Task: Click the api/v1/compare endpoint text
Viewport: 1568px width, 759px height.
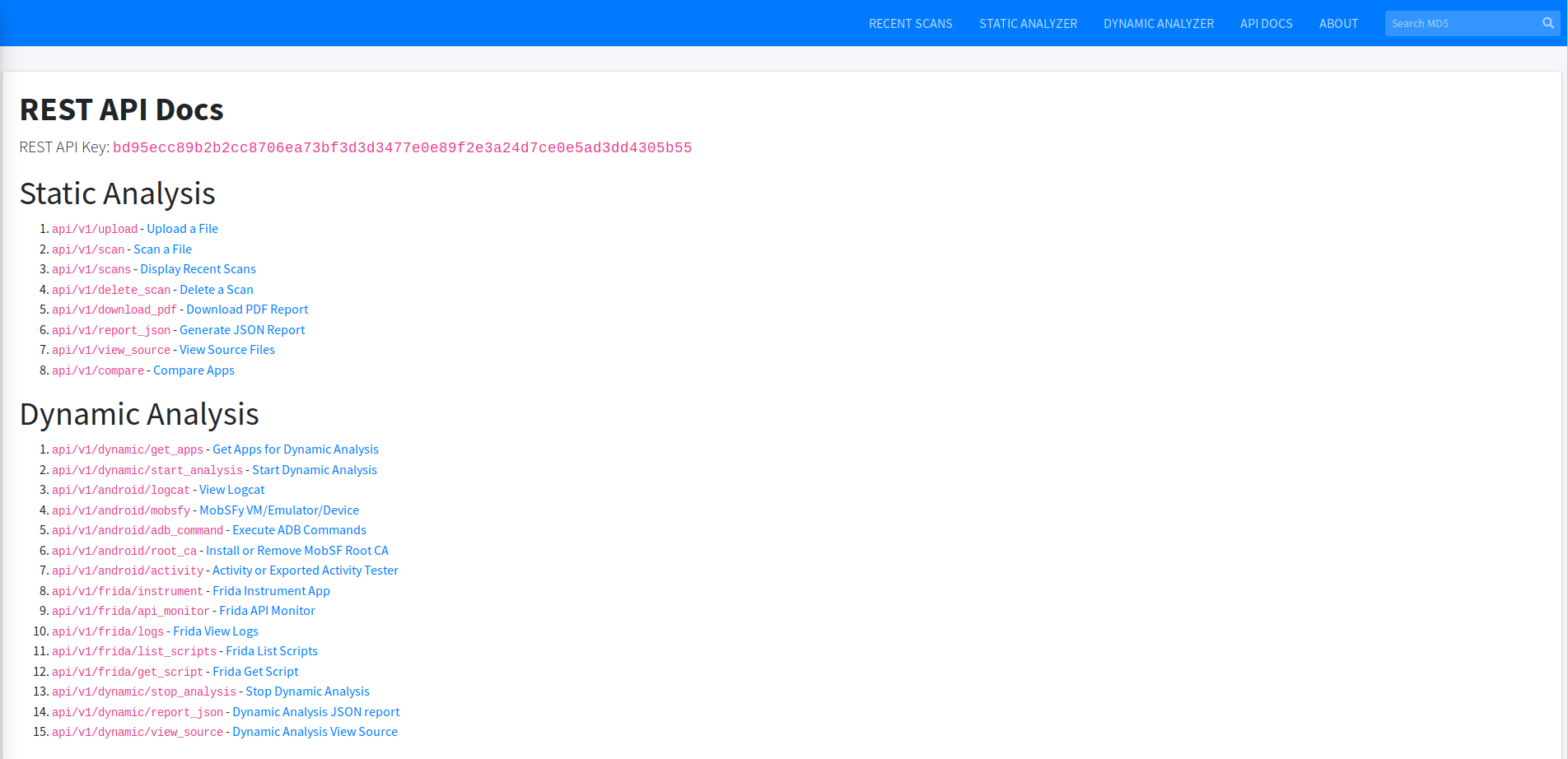Action: (98, 370)
